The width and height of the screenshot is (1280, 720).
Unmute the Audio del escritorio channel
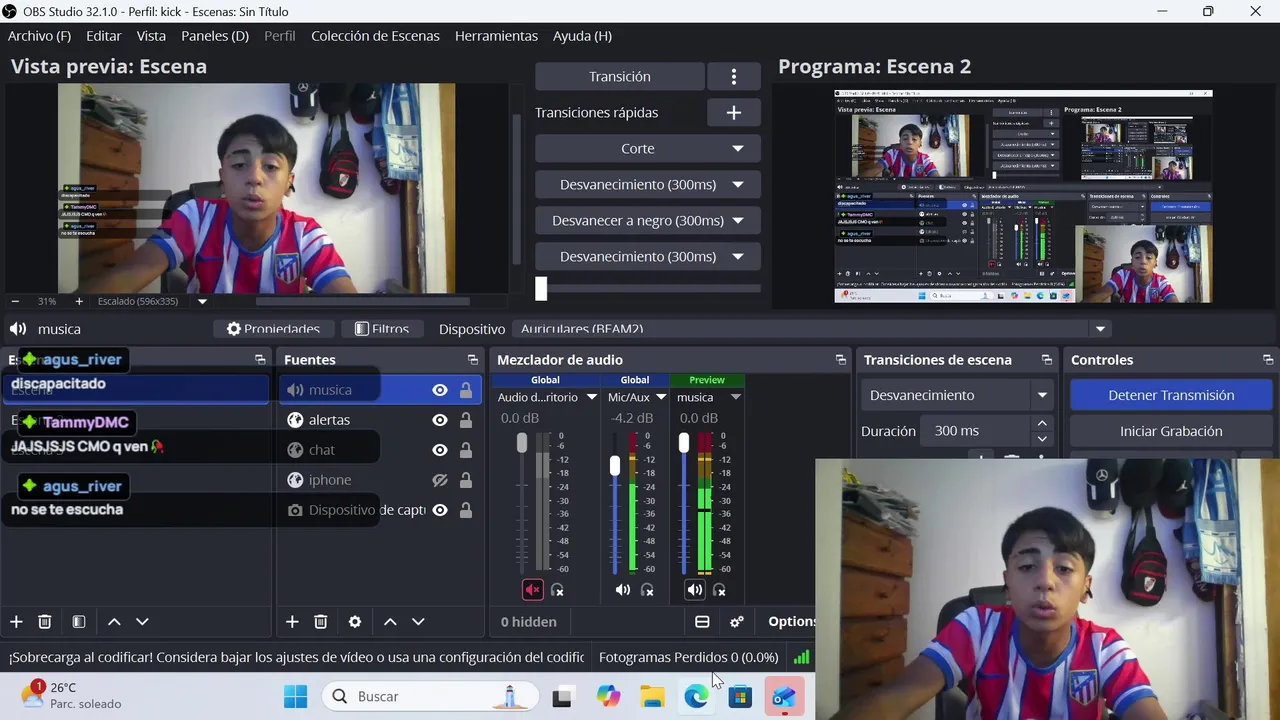coord(533,590)
